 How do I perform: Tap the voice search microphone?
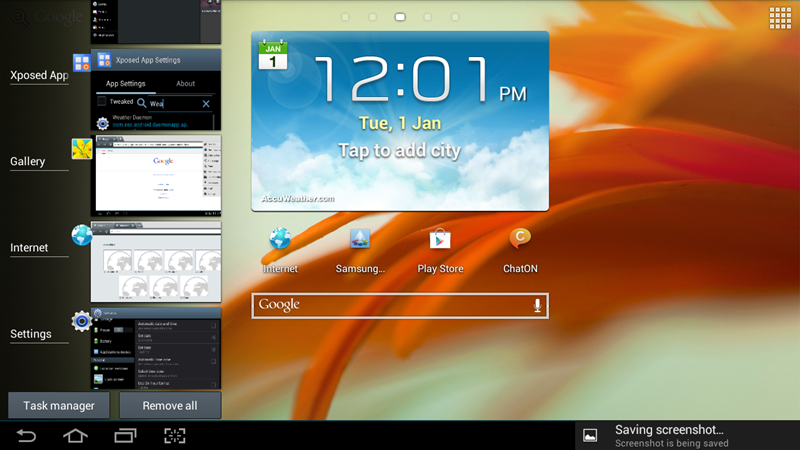coord(537,305)
